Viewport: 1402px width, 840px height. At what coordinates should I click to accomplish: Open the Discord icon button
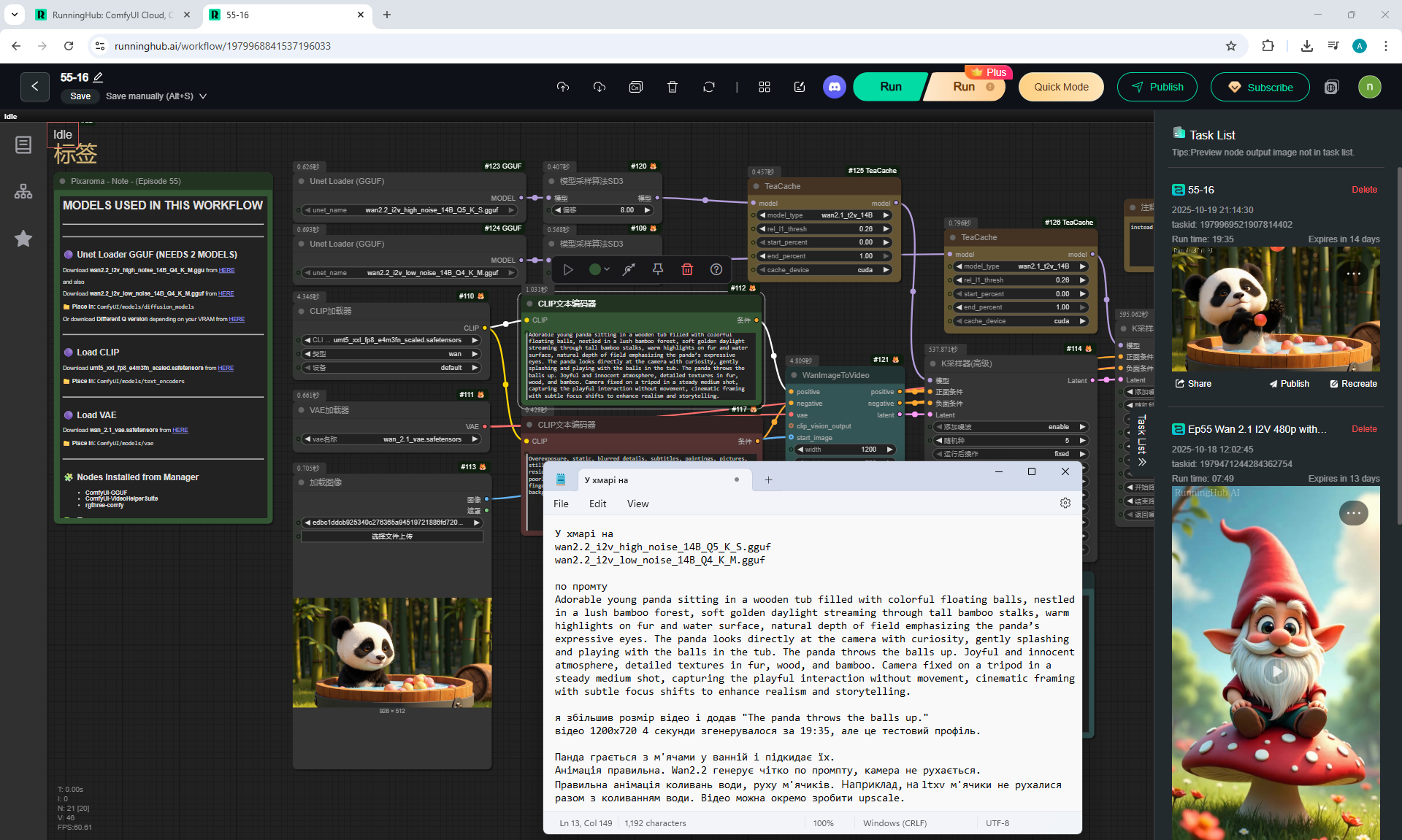click(x=835, y=87)
